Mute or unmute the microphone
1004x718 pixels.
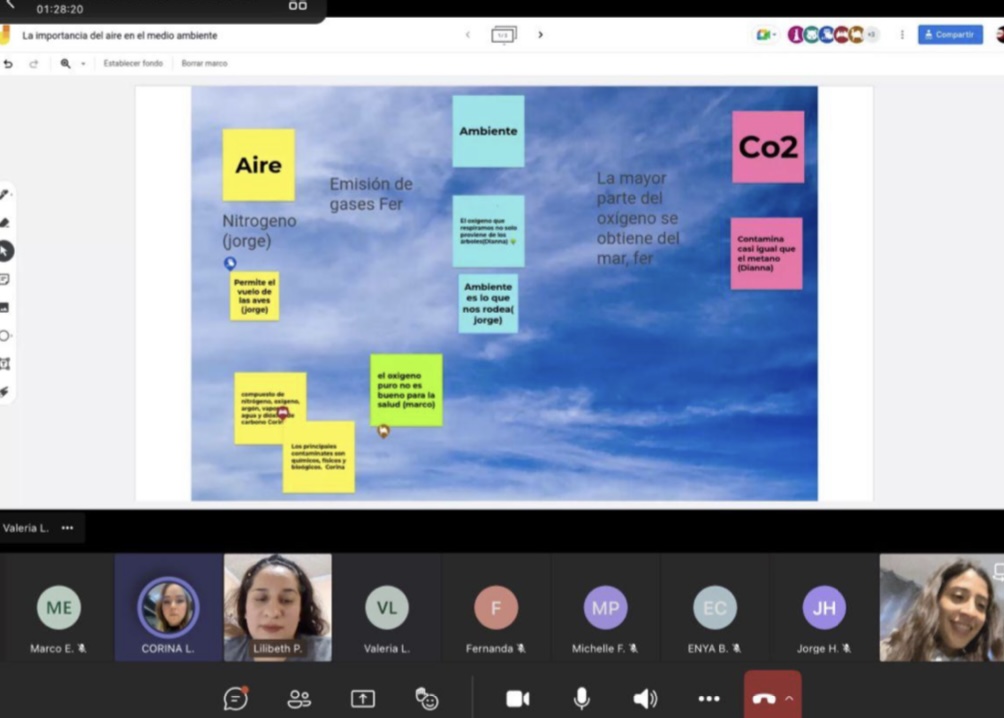point(581,699)
